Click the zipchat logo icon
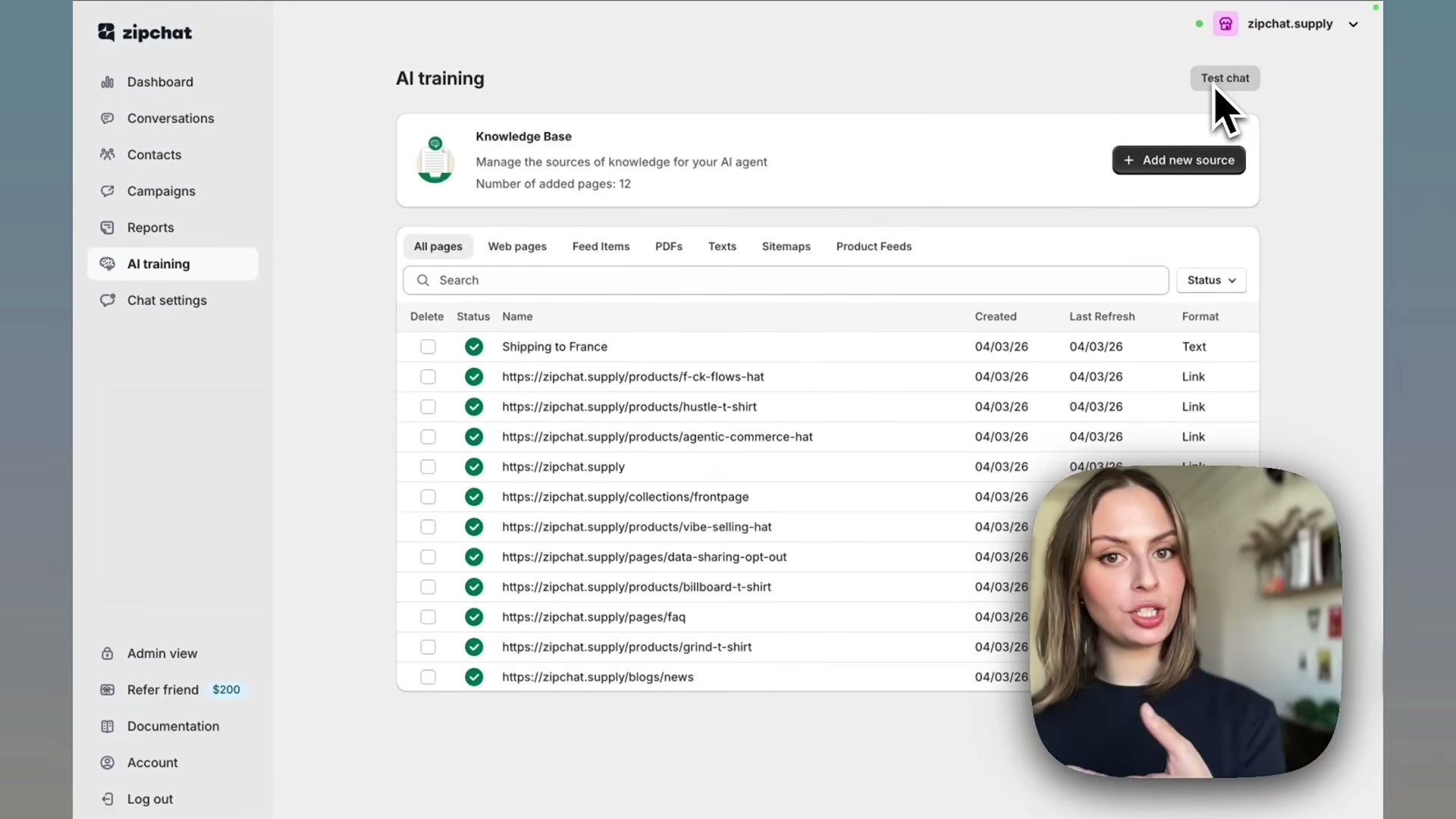The image size is (1456, 819). [x=106, y=32]
